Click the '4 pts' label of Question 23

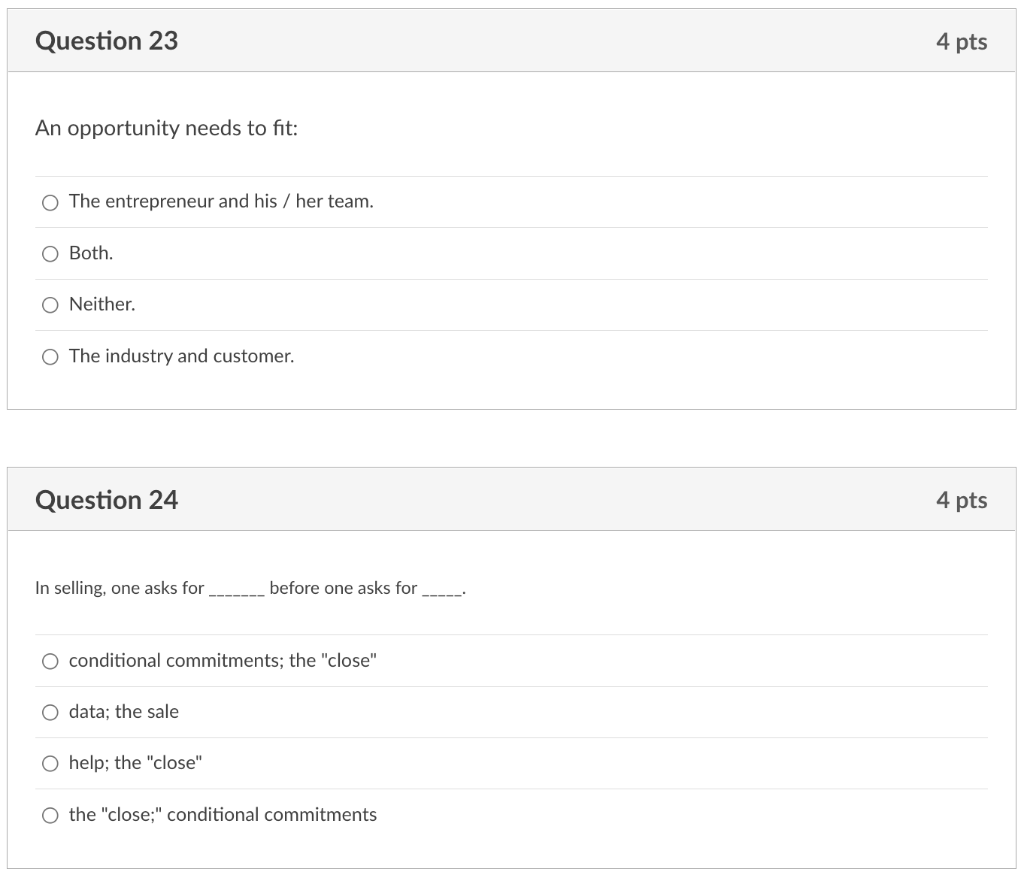pyautogui.click(x=961, y=42)
